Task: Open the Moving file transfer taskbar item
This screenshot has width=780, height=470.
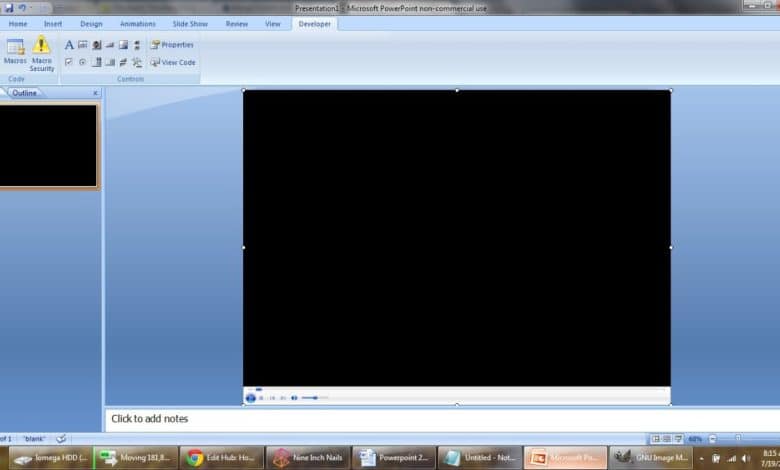Action: pyautogui.click(x=136, y=458)
